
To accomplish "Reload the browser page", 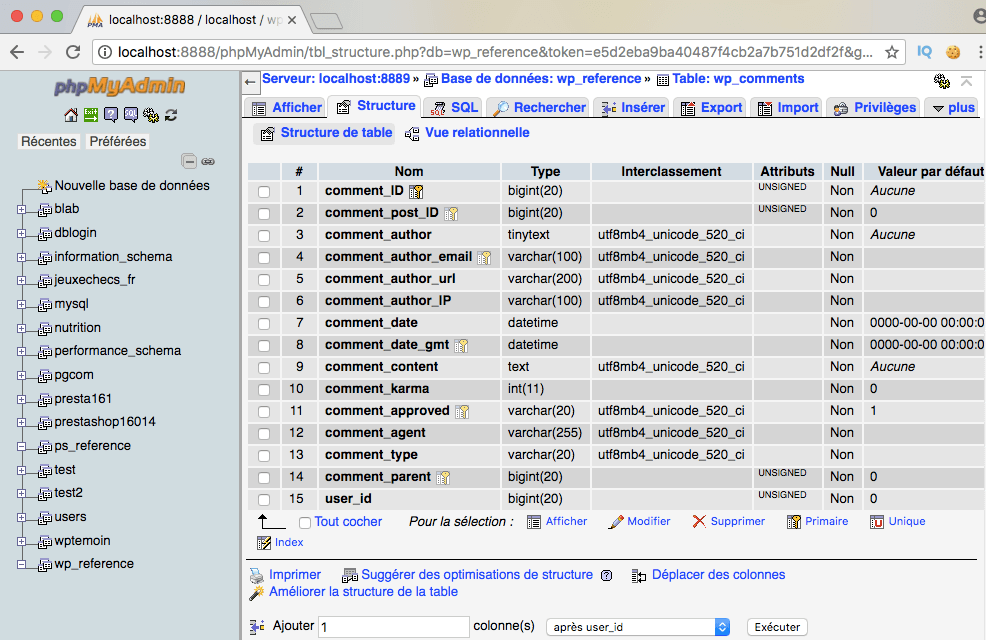I will coord(73,52).
